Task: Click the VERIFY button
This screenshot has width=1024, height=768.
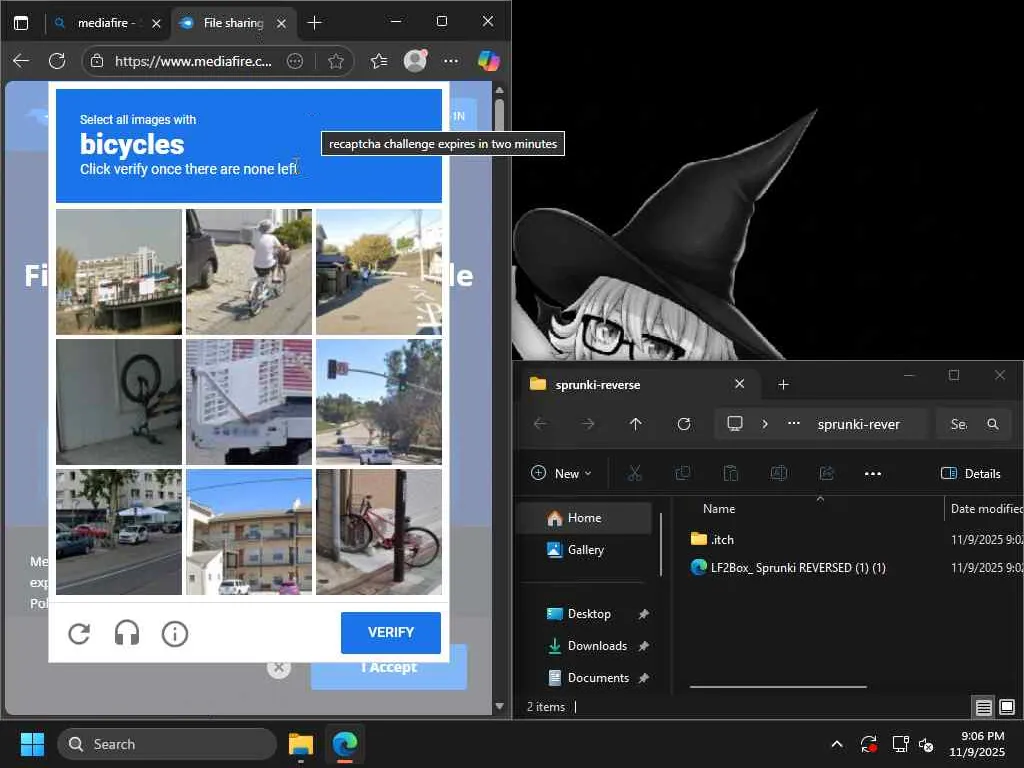Action: point(391,632)
